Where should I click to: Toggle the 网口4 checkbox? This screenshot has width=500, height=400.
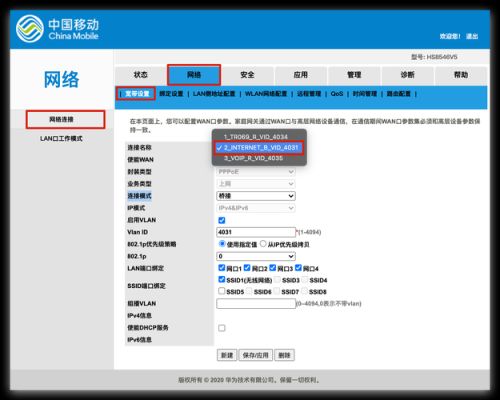(x=298, y=268)
